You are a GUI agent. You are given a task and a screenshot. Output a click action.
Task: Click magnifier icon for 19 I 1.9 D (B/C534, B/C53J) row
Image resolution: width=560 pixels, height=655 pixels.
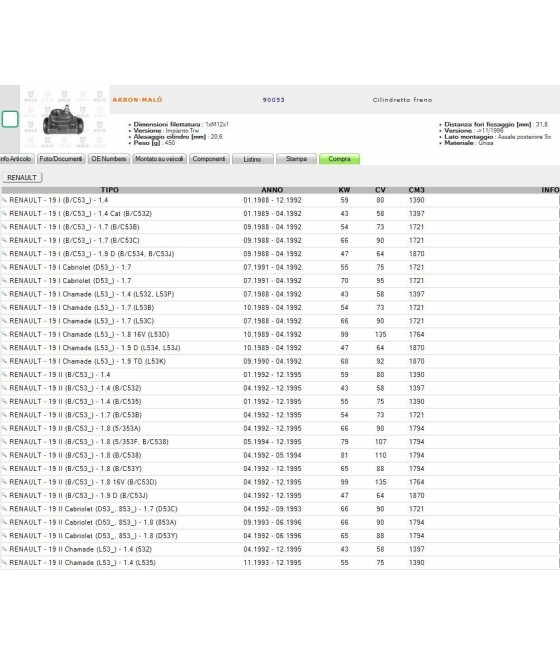[4, 254]
